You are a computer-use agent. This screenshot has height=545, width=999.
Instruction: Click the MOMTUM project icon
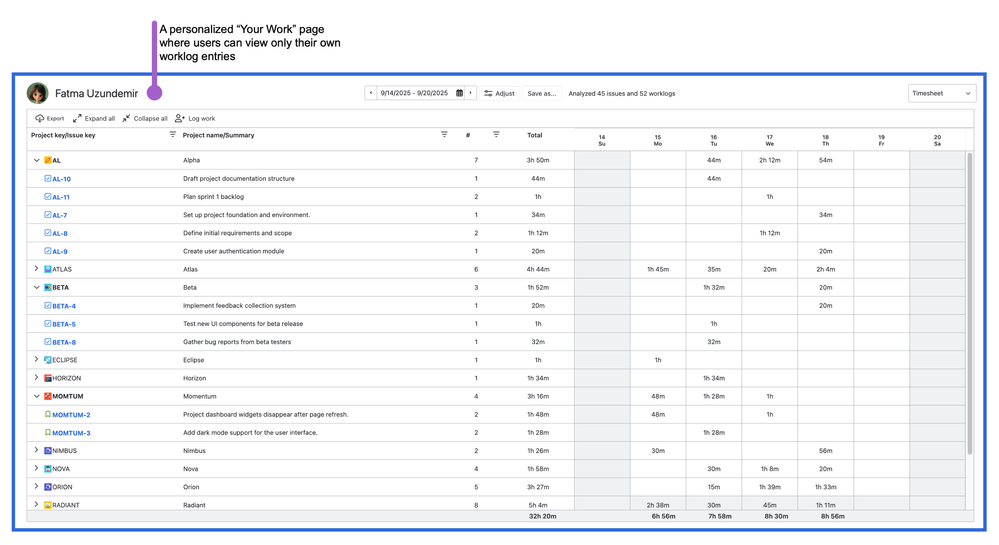(x=48, y=396)
